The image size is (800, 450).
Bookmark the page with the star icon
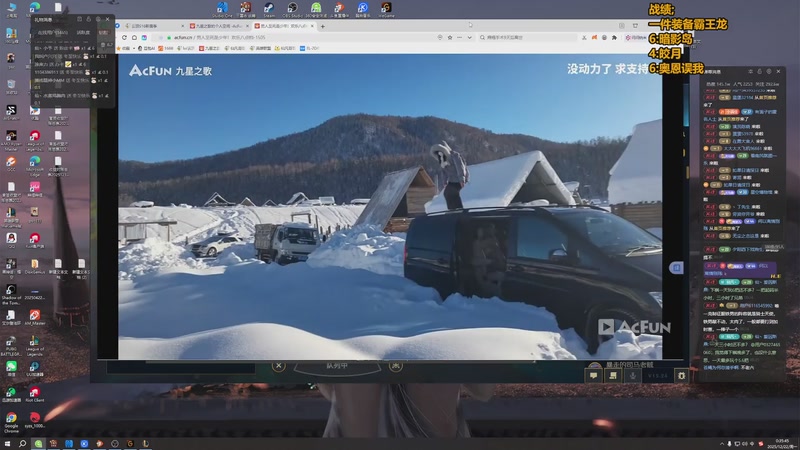[450, 38]
